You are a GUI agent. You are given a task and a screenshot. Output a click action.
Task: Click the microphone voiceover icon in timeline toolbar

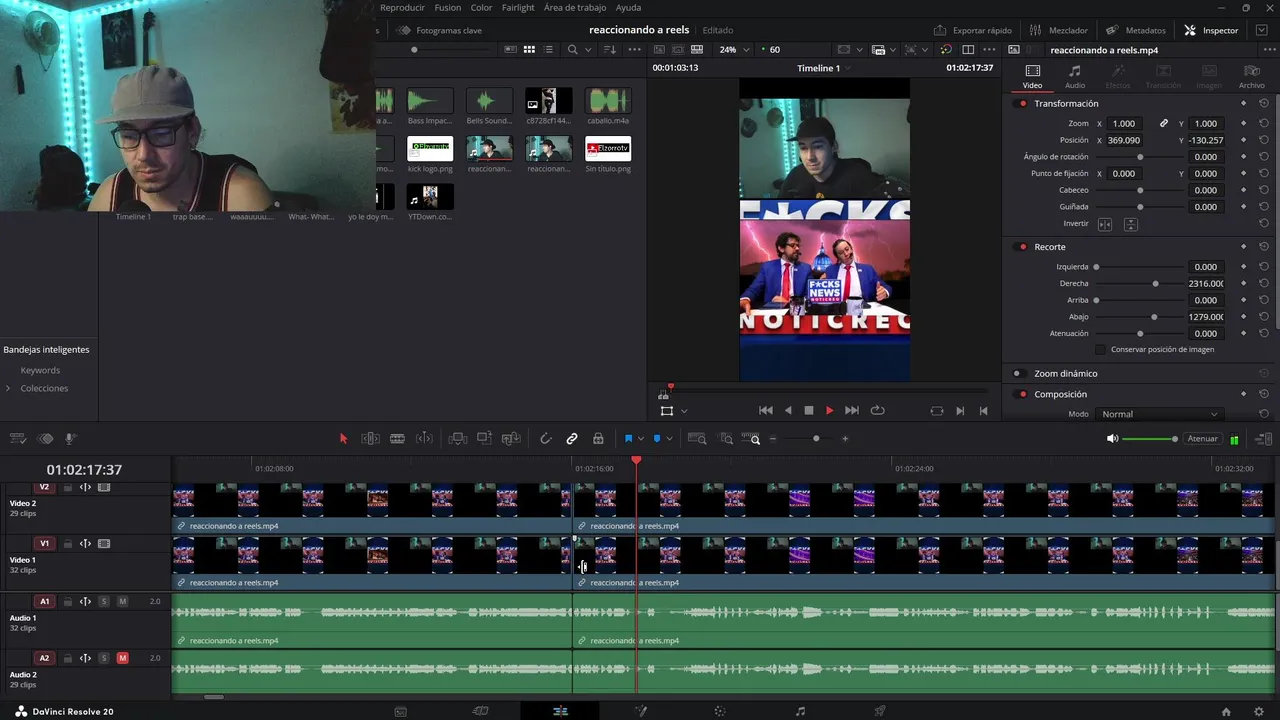pos(71,438)
